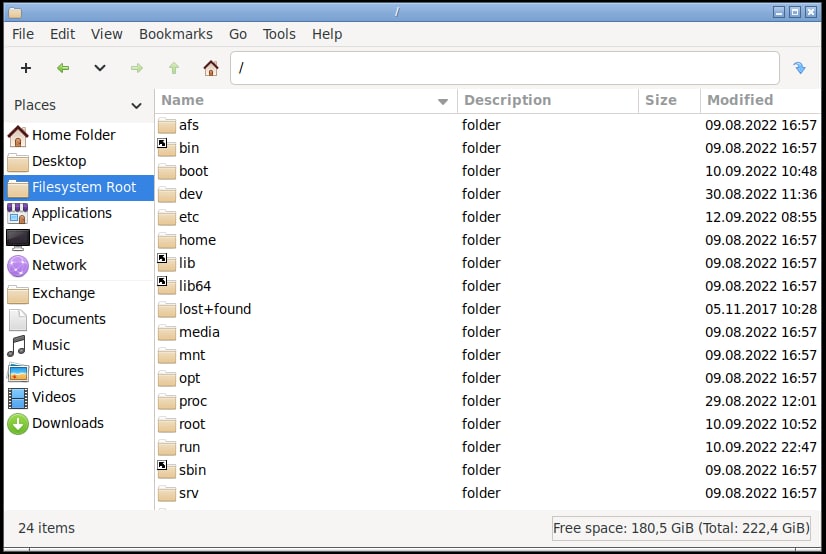Click the path bar input field
826x554 pixels.
tap(505, 68)
